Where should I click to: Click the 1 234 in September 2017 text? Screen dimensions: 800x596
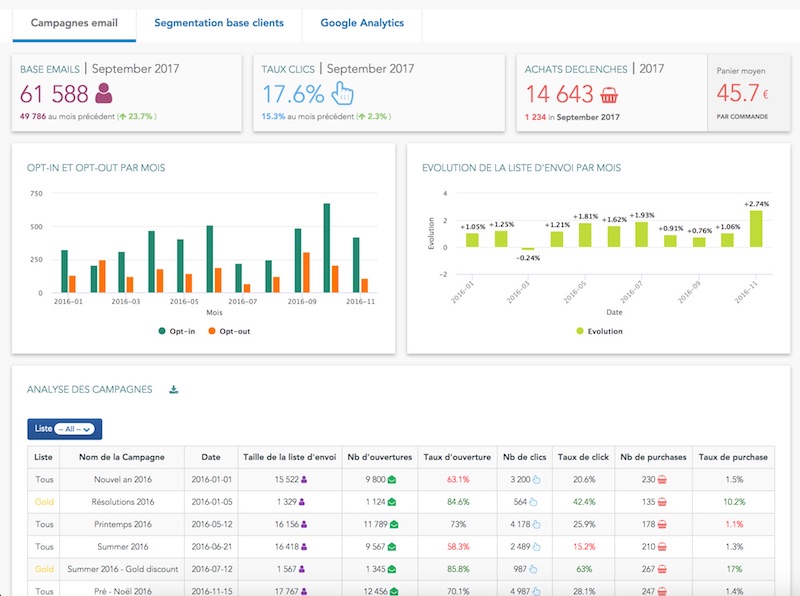(572, 117)
